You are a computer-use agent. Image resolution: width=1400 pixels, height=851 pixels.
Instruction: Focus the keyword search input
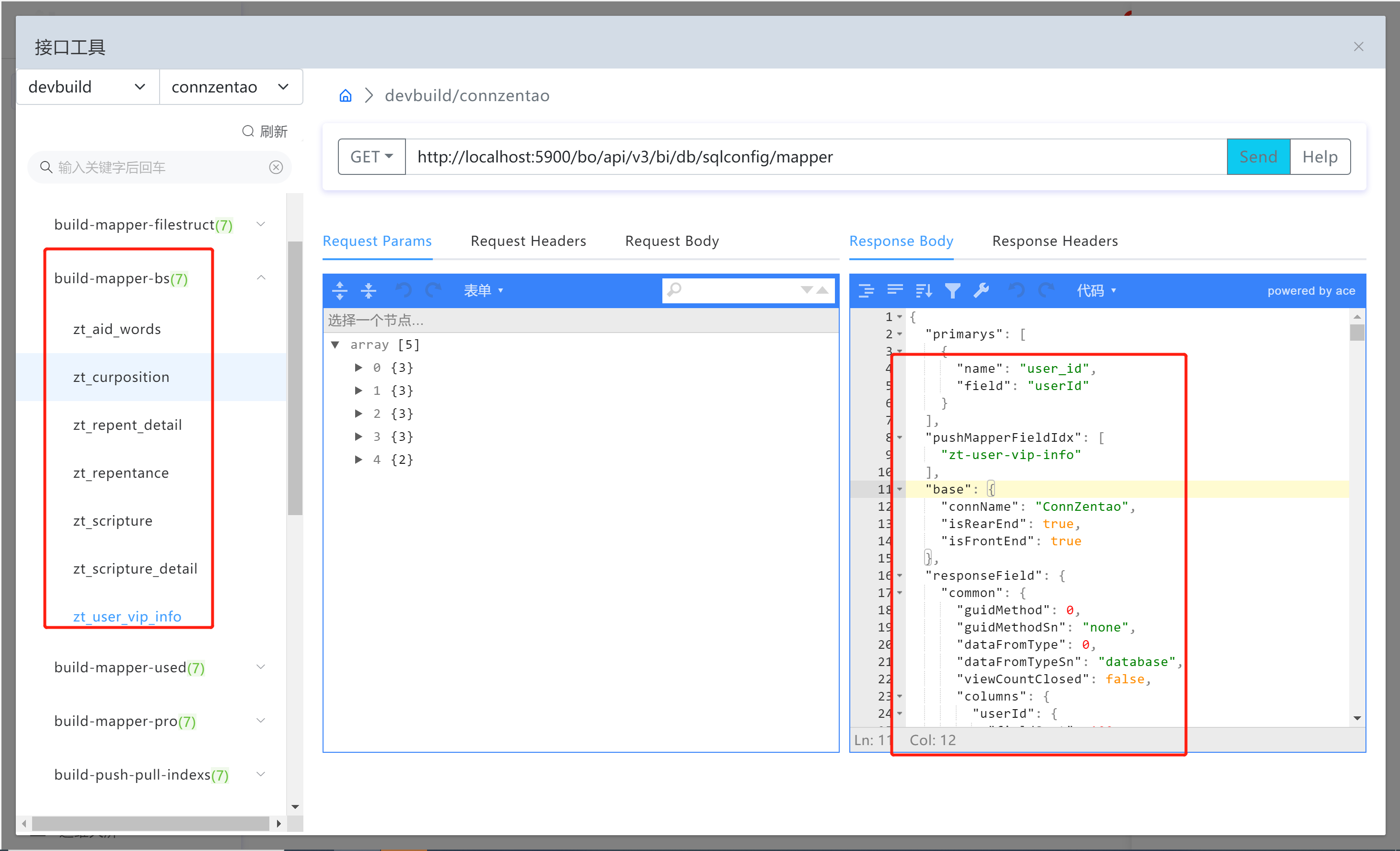point(159,167)
